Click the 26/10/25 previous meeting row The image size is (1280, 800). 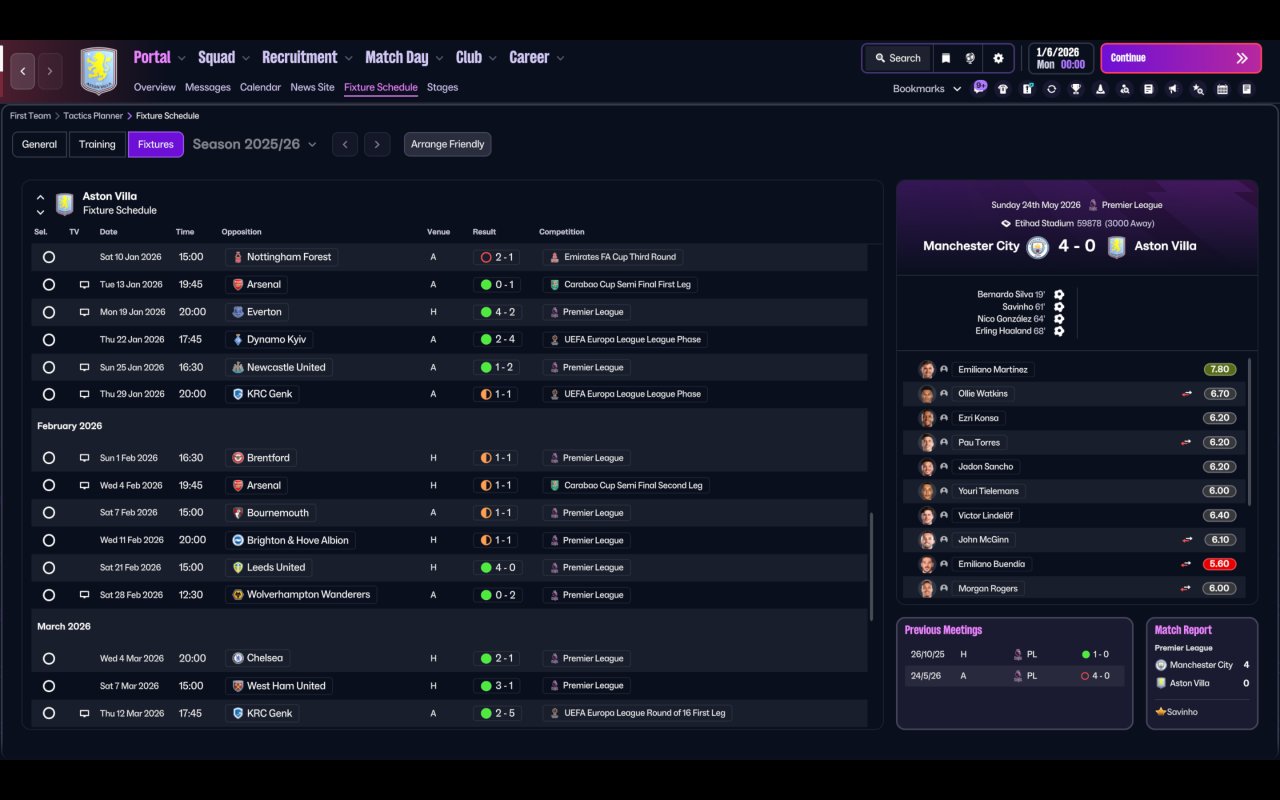coord(1013,654)
